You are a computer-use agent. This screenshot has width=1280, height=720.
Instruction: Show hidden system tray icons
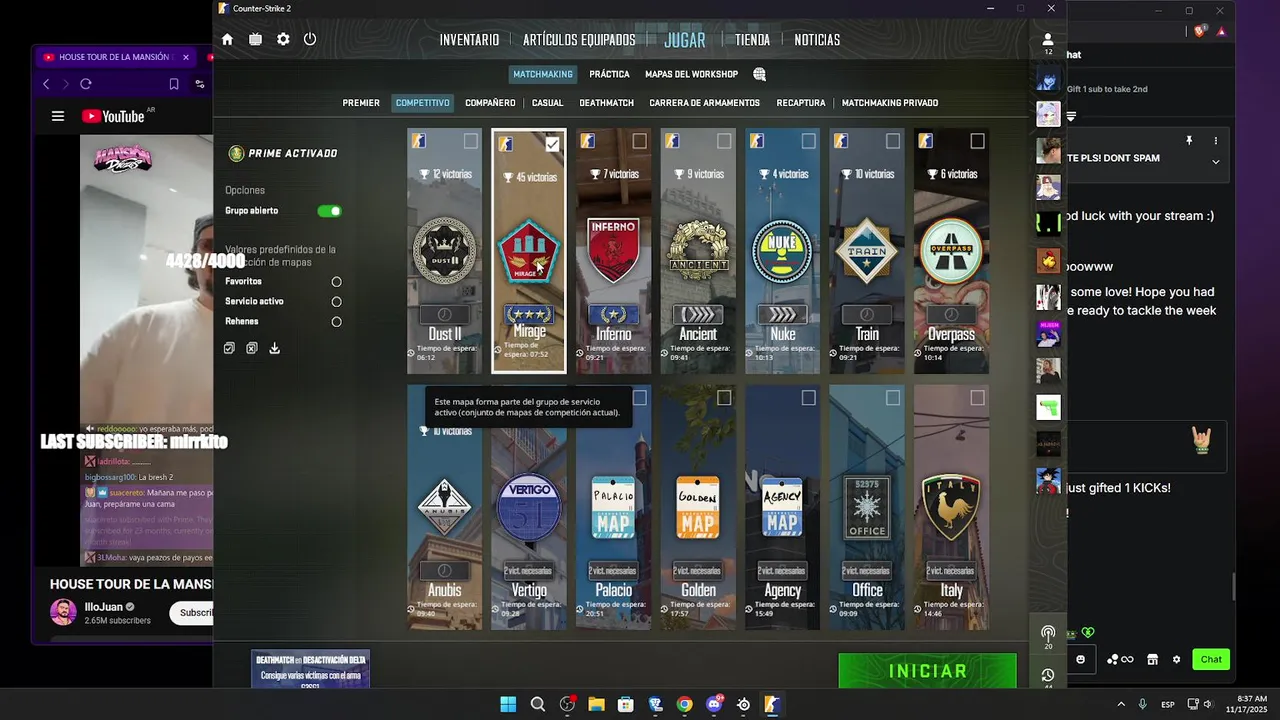click(x=1120, y=704)
